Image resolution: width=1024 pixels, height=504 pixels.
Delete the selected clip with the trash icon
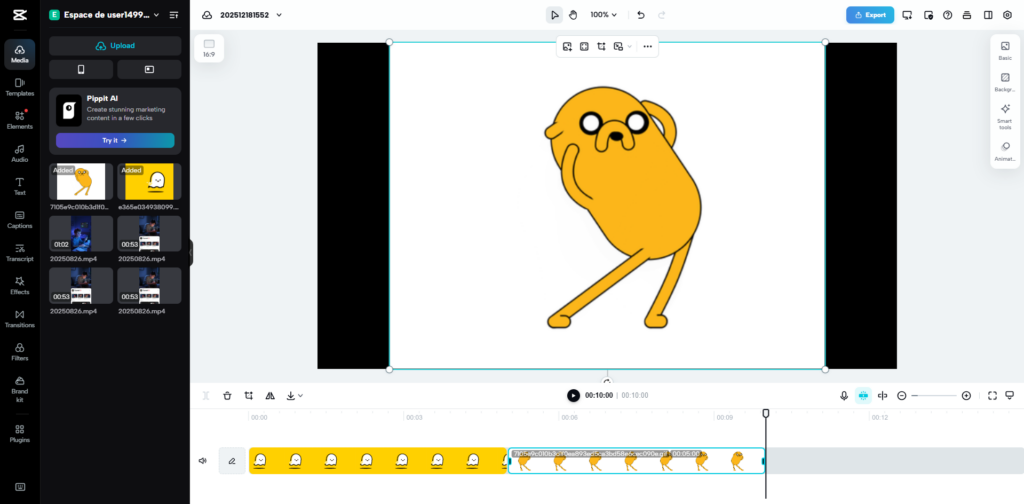(227, 396)
